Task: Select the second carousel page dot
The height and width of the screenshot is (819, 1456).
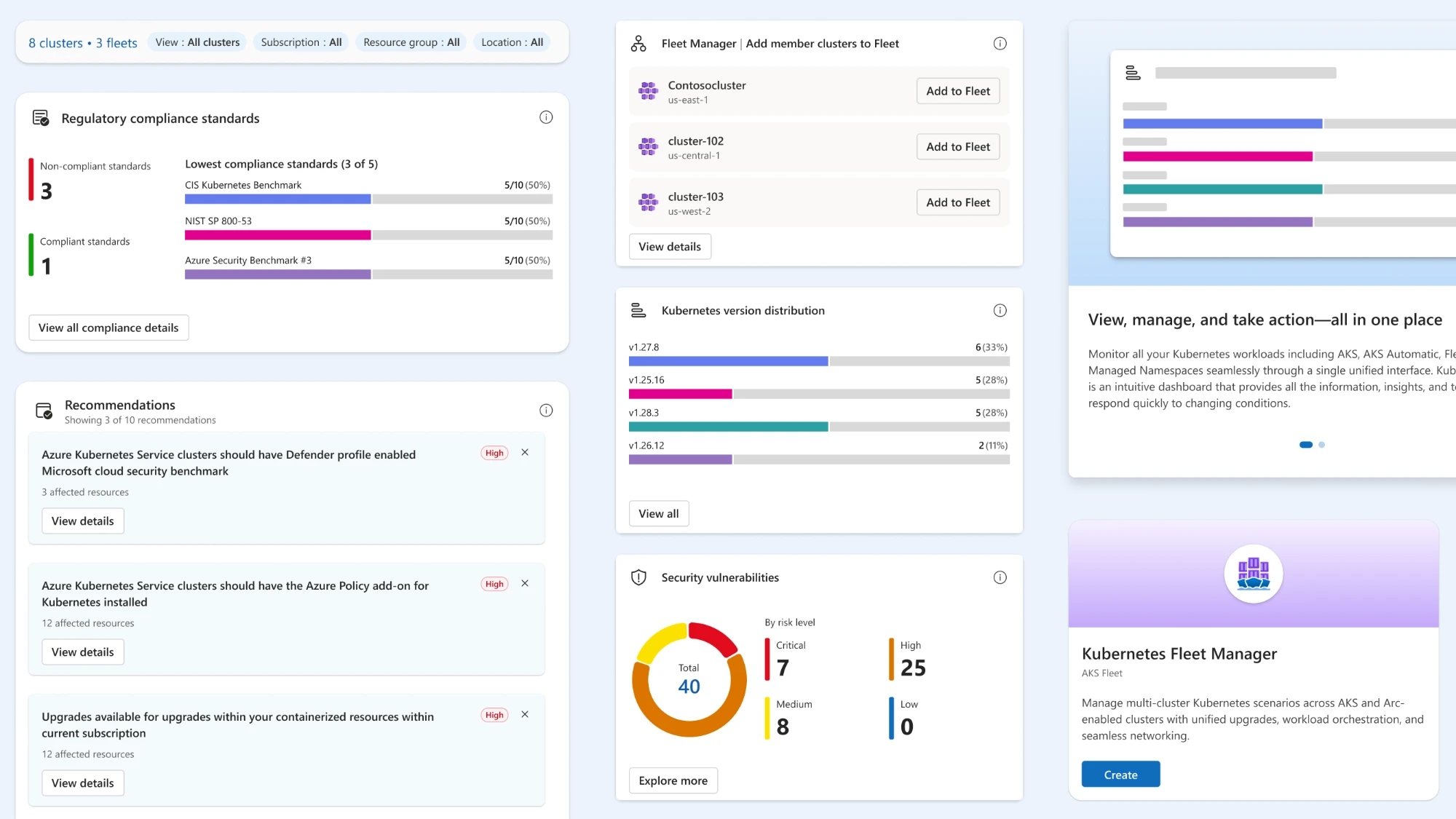Action: (x=1322, y=445)
